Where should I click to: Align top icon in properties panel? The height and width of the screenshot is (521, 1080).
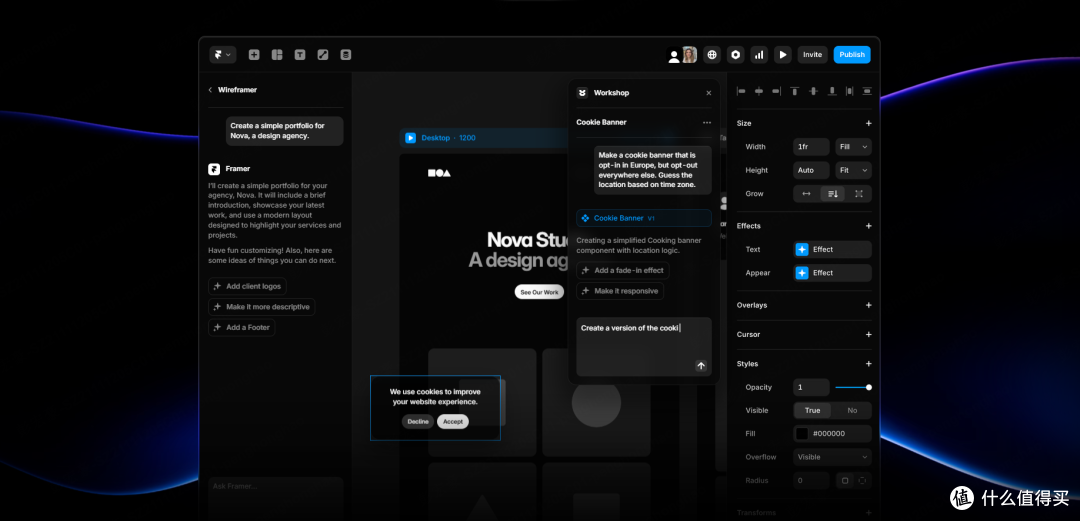[x=795, y=91]
